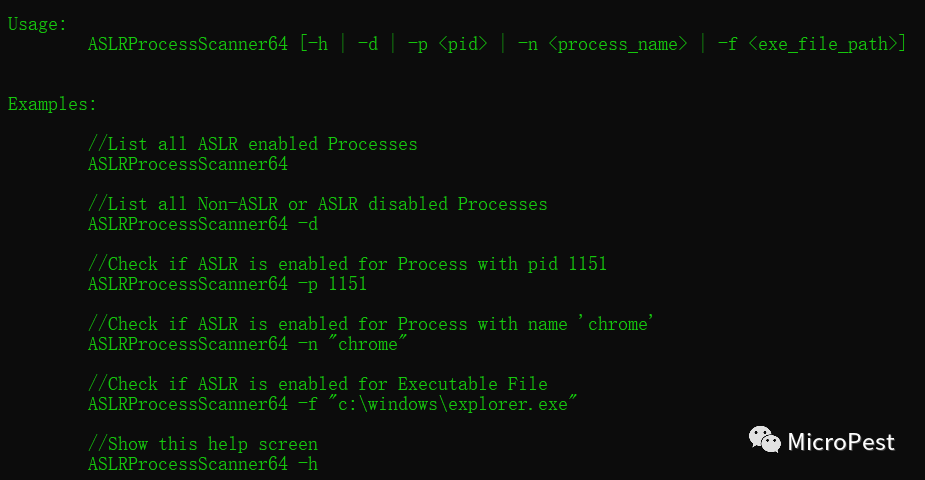Click the "//List all ASLR enabled Processes" comment

tap(252, 144)
